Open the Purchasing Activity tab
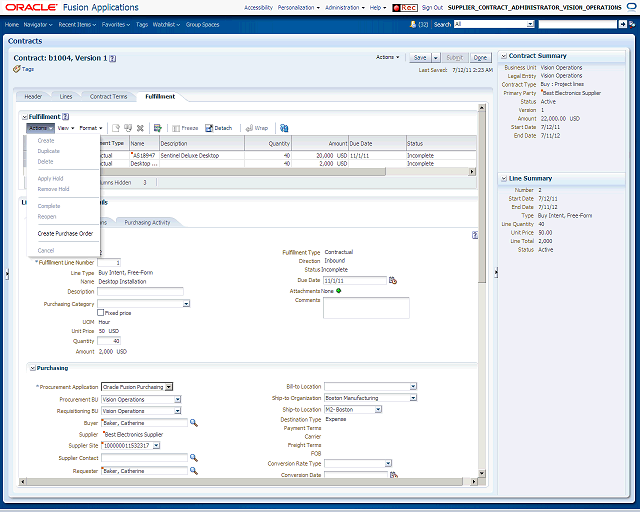 (147, 223)
